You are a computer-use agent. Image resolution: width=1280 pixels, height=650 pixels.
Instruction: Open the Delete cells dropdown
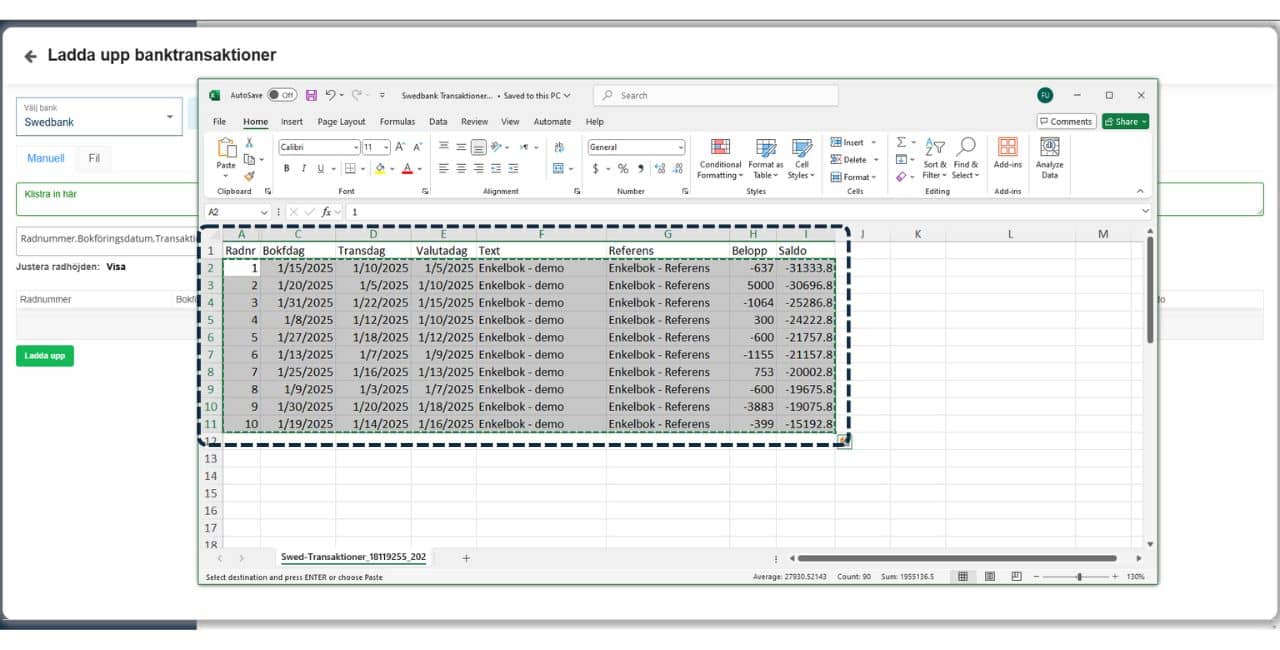click(853, 159)
